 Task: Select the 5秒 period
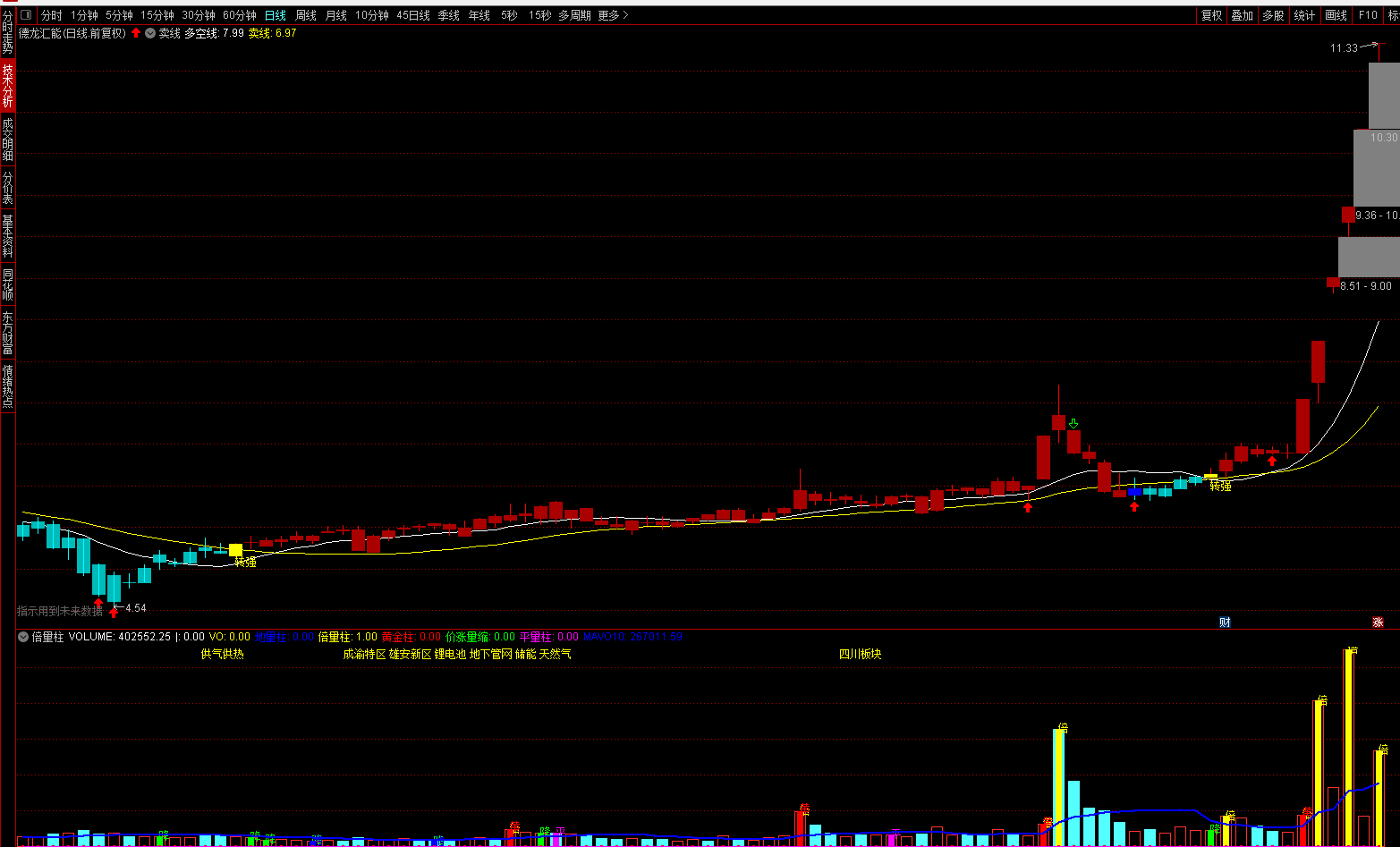click(x=509, y=15)
